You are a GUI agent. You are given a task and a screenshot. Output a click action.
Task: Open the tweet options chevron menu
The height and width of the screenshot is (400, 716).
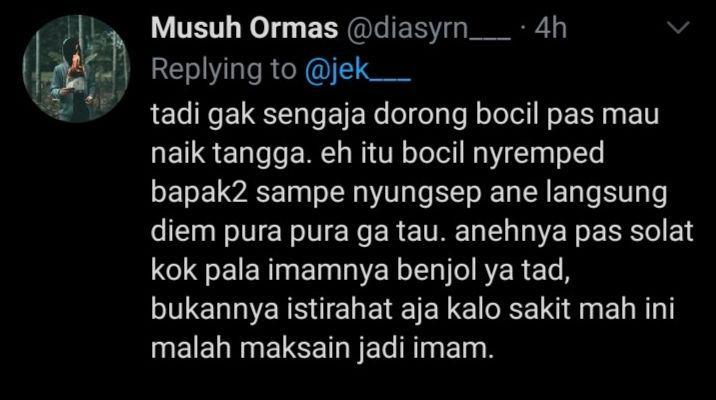click(x=678, y=27)
